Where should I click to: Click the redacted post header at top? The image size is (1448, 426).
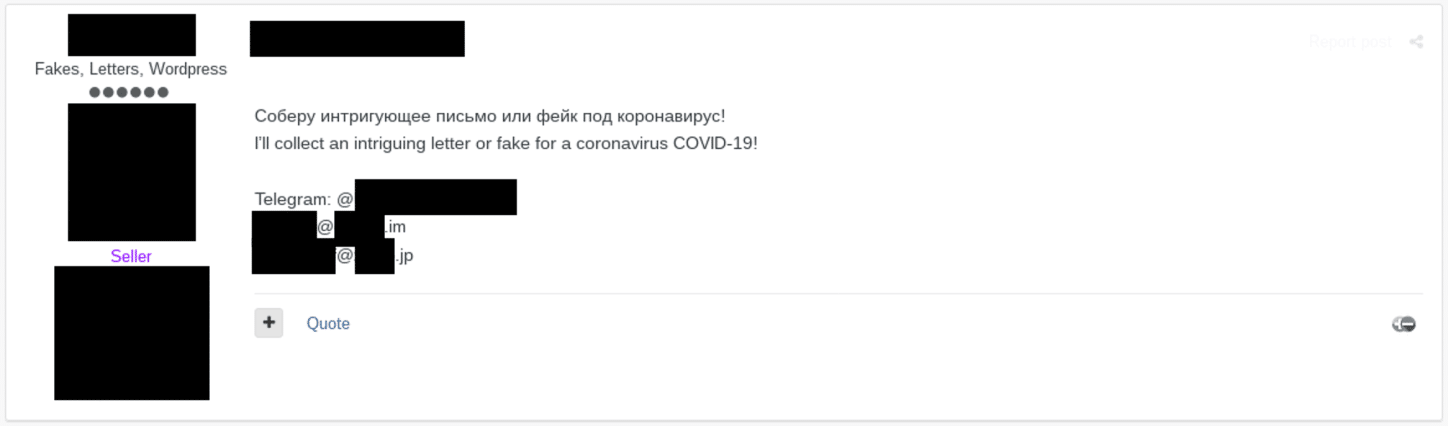tap(357, 39)
